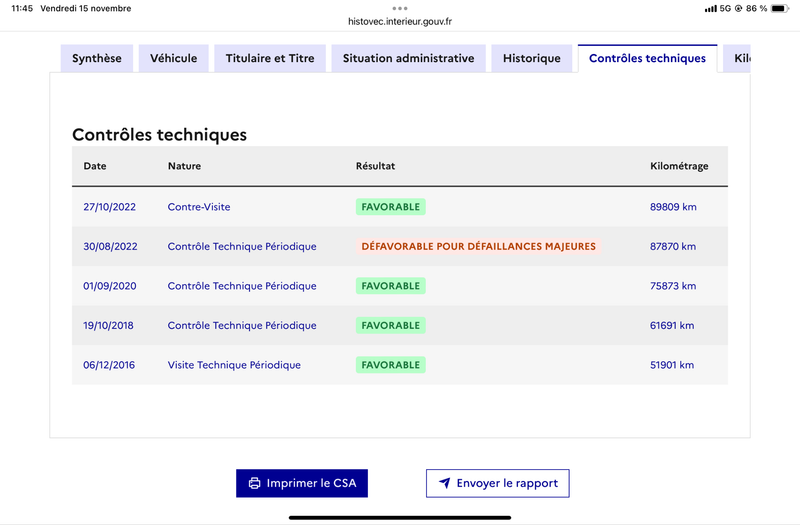This screenshot has width=800, height=525.
Task: Click the Date column header
Action: click(x=95, y=166)
